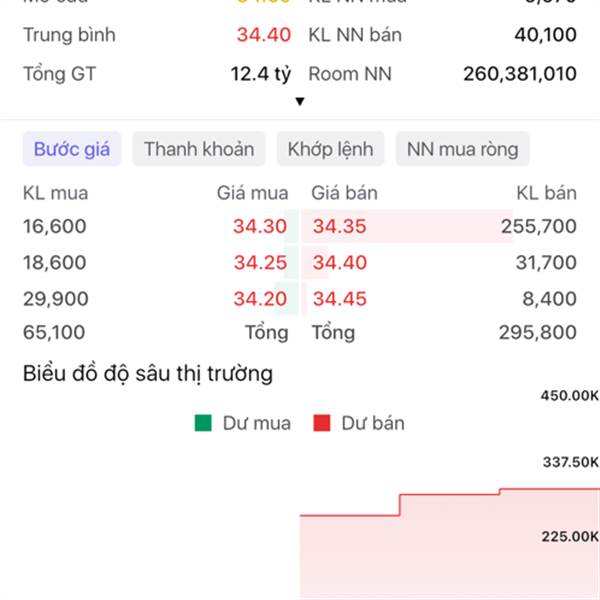Switch to the Thanh khoản tab

(x=199, y=150)
